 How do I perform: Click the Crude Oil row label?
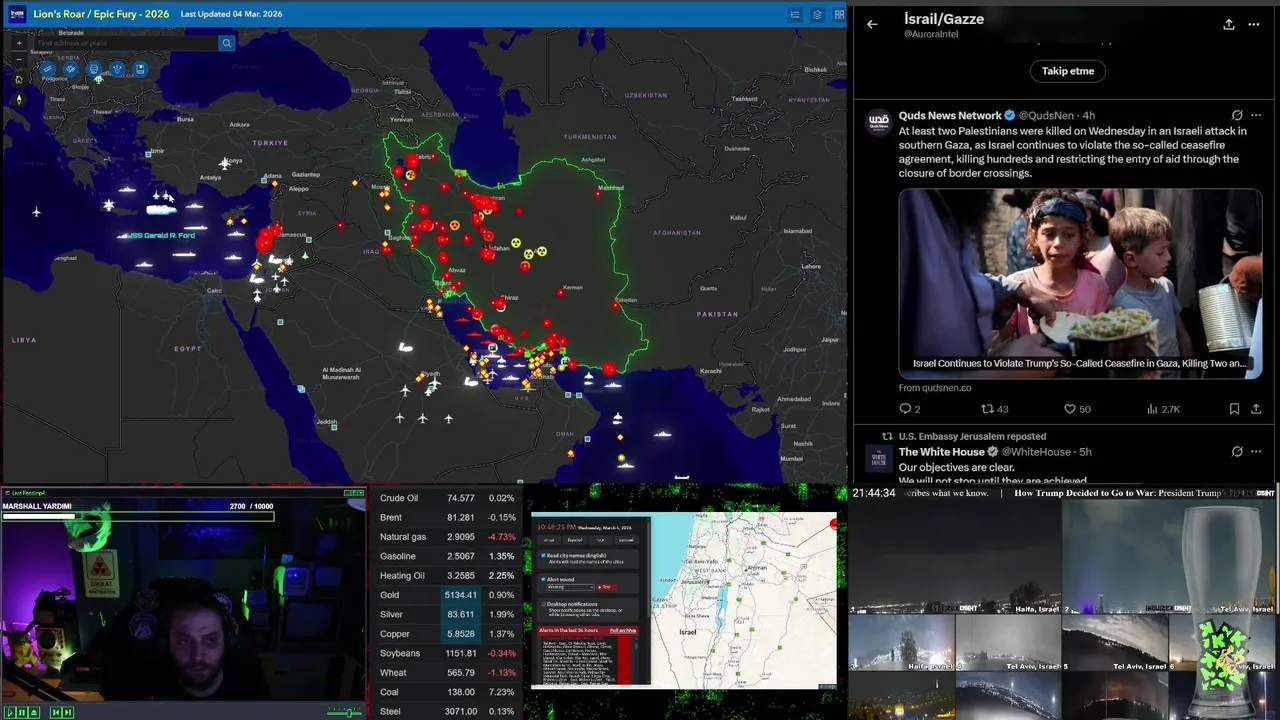click(399, 498)
